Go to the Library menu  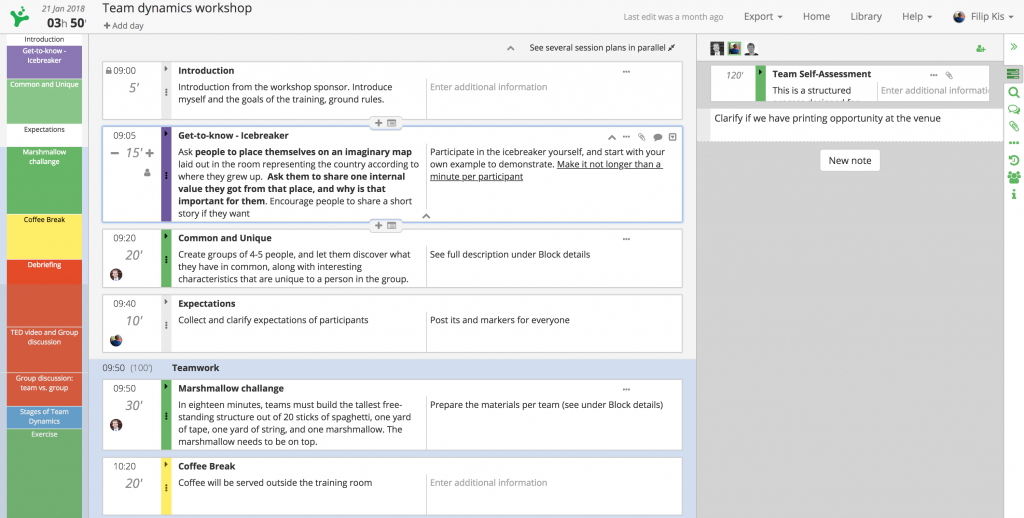[866, 17]
